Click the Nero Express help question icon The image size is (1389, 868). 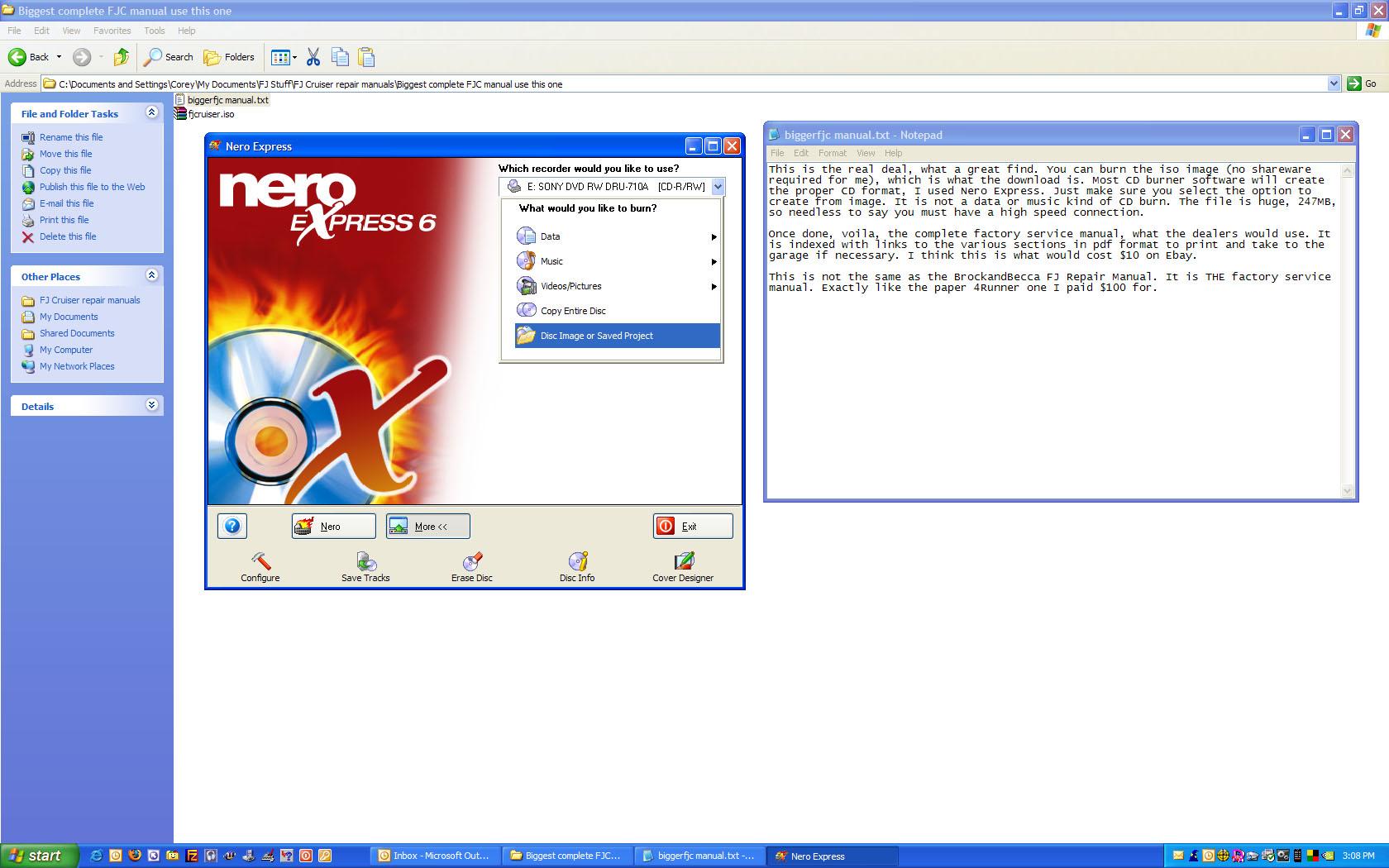coord(232,526)
